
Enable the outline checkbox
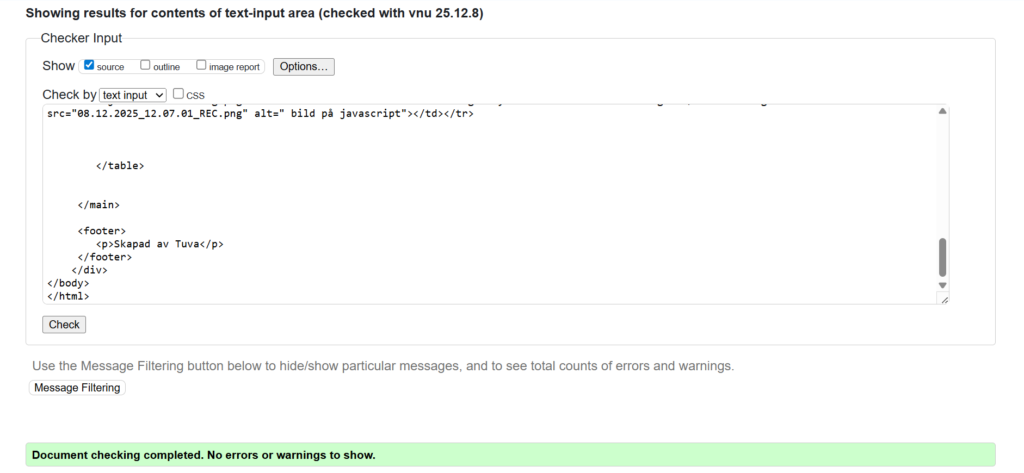coord(146,66)
